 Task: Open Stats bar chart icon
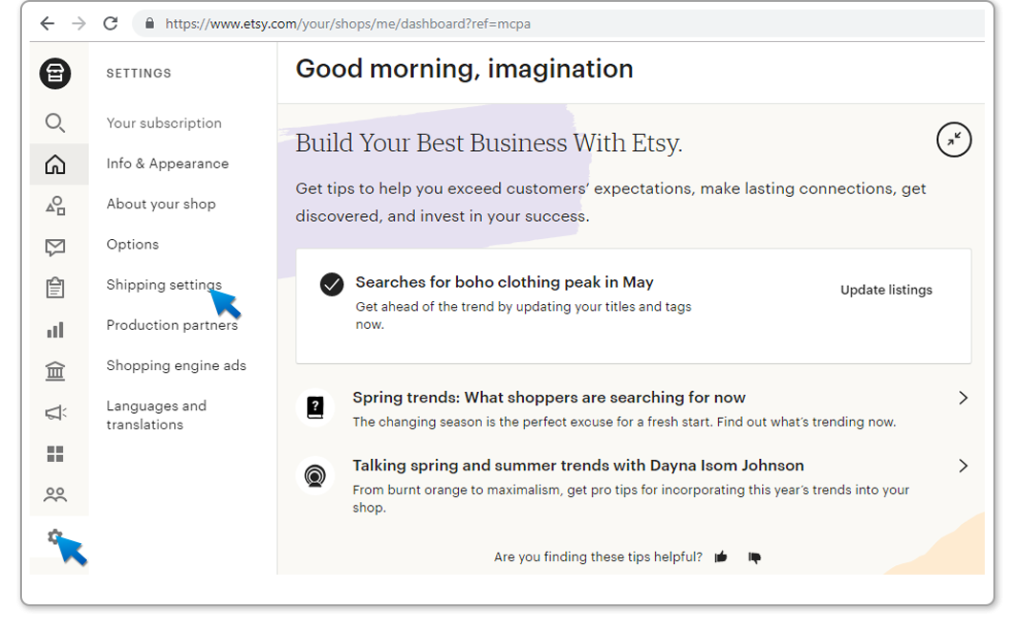[x=55, y=330]
